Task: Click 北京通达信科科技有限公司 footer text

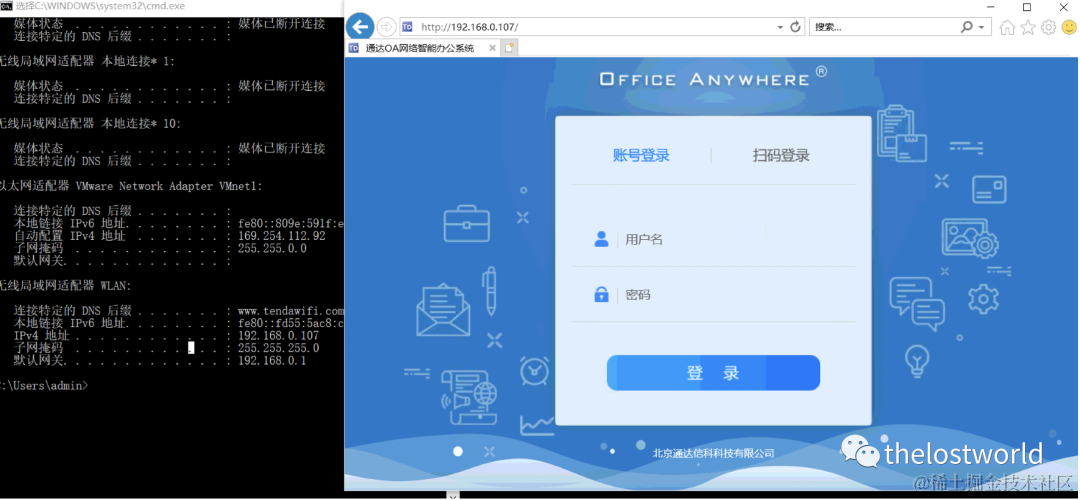Action: (x=714, y=453)
